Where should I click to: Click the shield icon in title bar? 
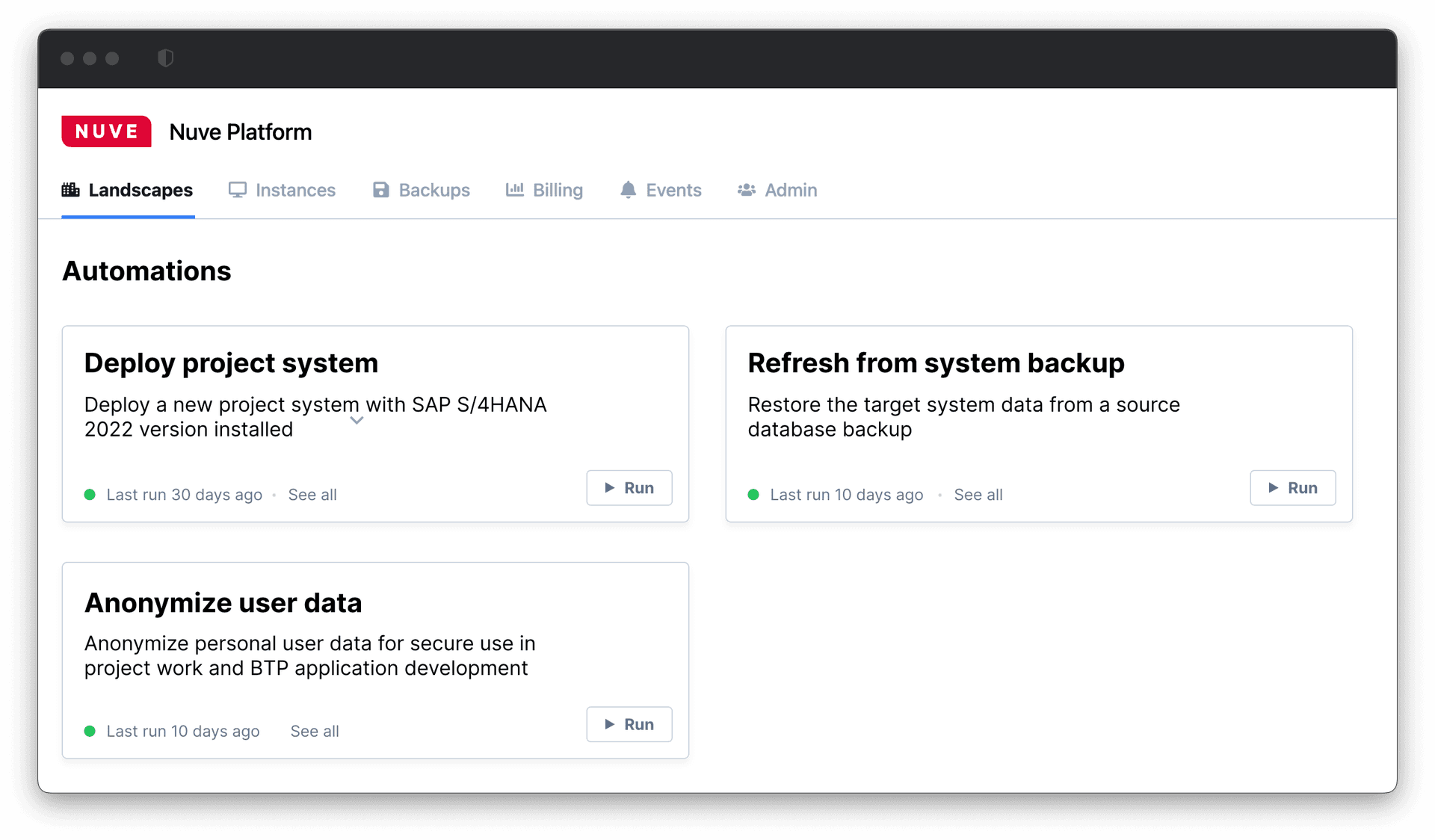[x=166, y=58]
